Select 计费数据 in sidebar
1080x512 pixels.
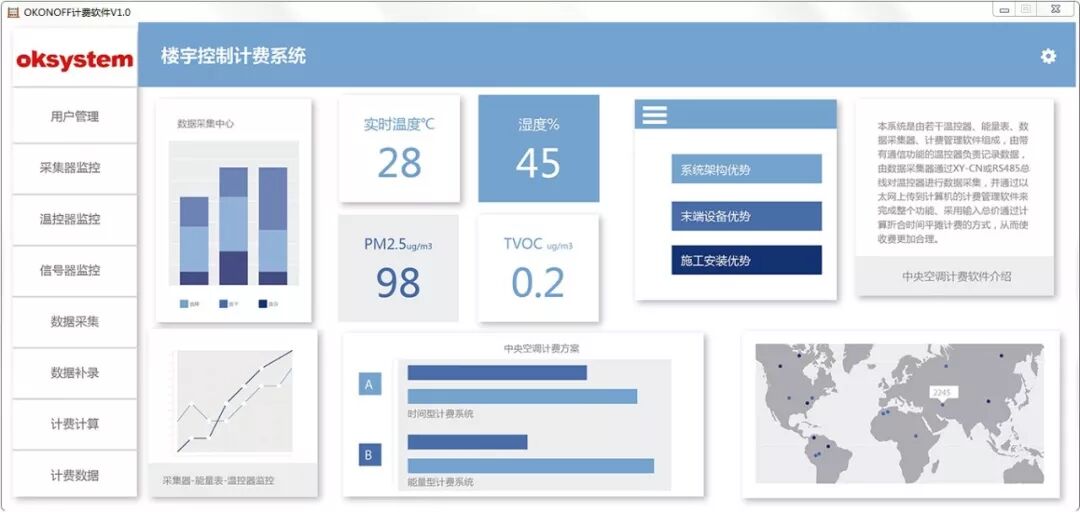click(x=74, y=475)
